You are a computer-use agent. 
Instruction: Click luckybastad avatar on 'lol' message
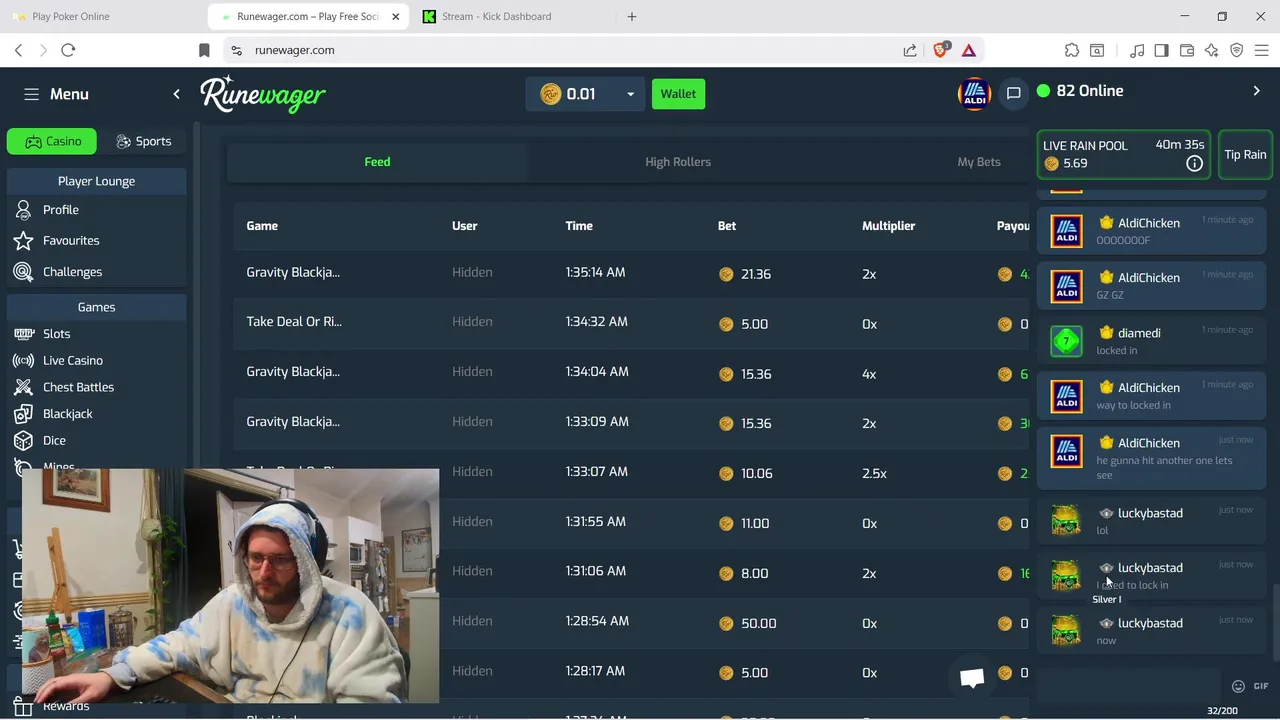pyautogui.click(x=1066, y=521)
